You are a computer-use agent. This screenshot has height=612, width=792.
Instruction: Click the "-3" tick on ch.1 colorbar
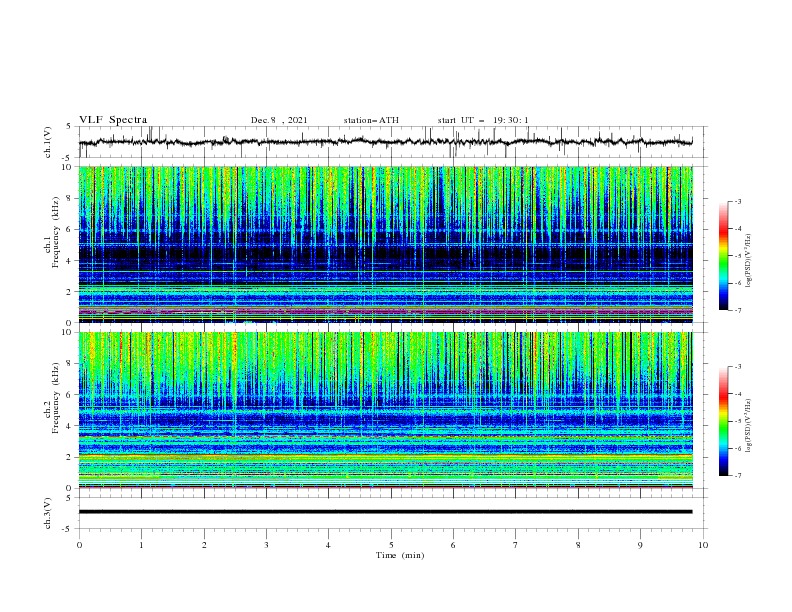click(737, 201)
